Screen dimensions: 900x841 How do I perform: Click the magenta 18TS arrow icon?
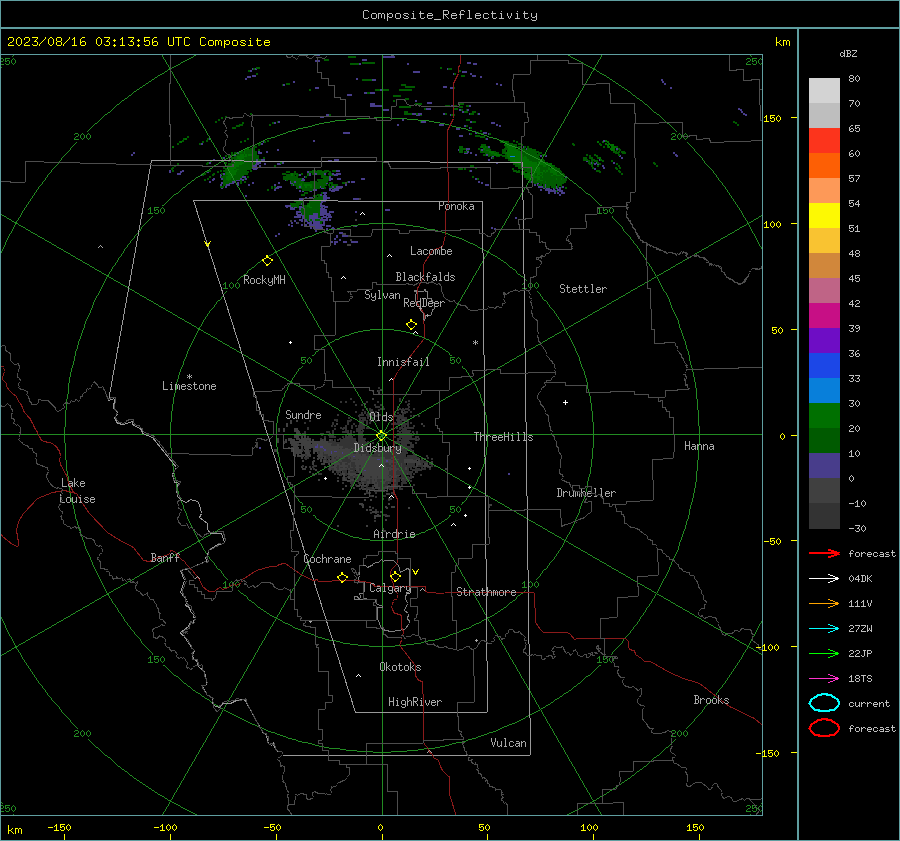(x=824, y=679)
